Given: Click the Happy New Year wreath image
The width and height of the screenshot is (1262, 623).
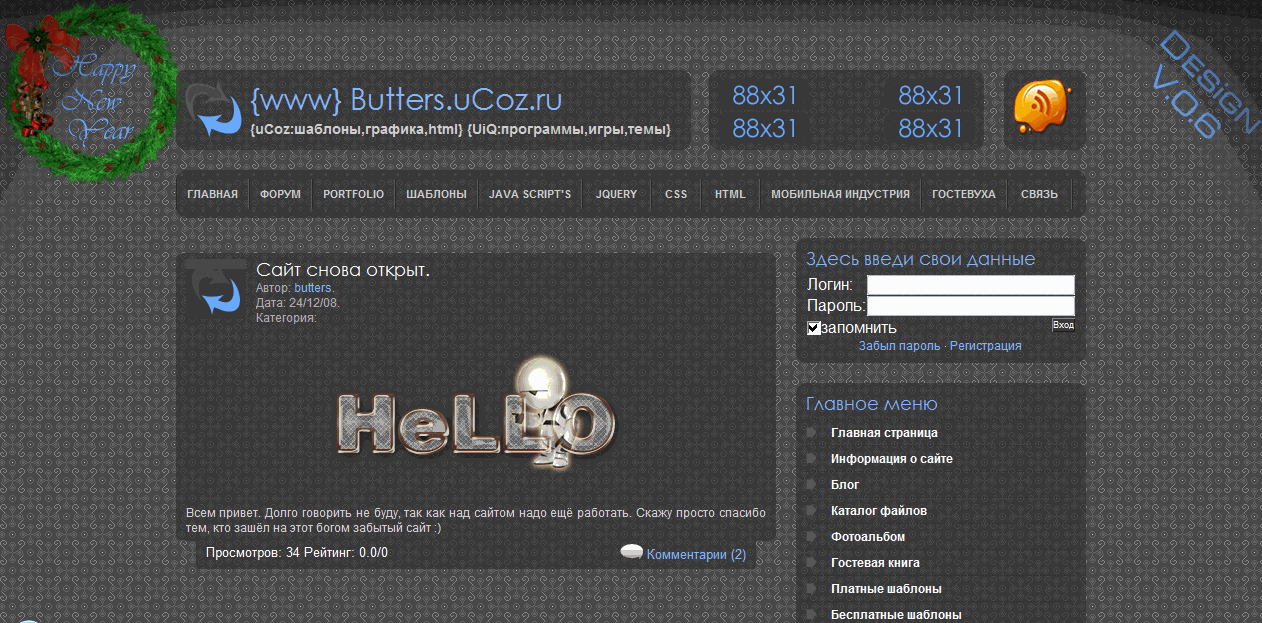Looking at the screenshot, I should (x=92, y=92).
